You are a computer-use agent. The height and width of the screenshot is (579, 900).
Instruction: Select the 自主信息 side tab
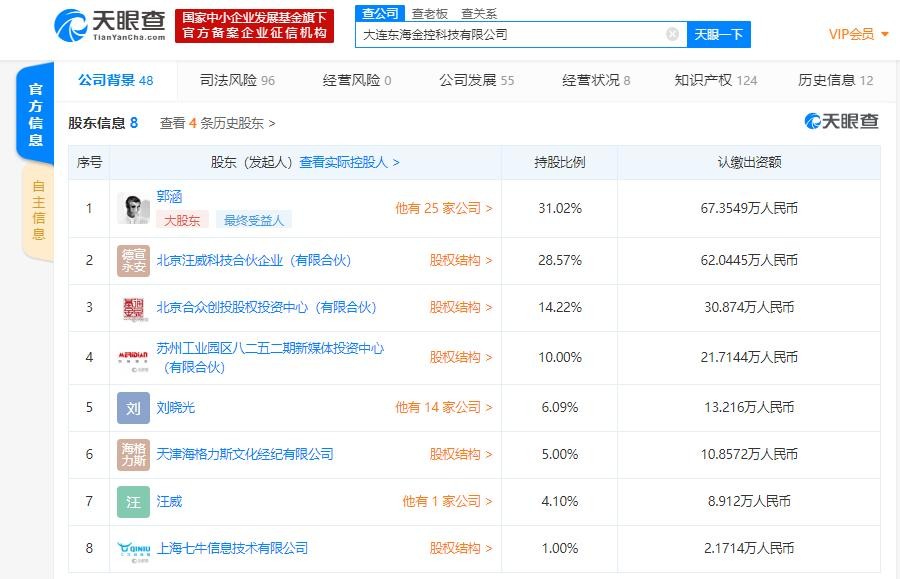tap(38, 210)
